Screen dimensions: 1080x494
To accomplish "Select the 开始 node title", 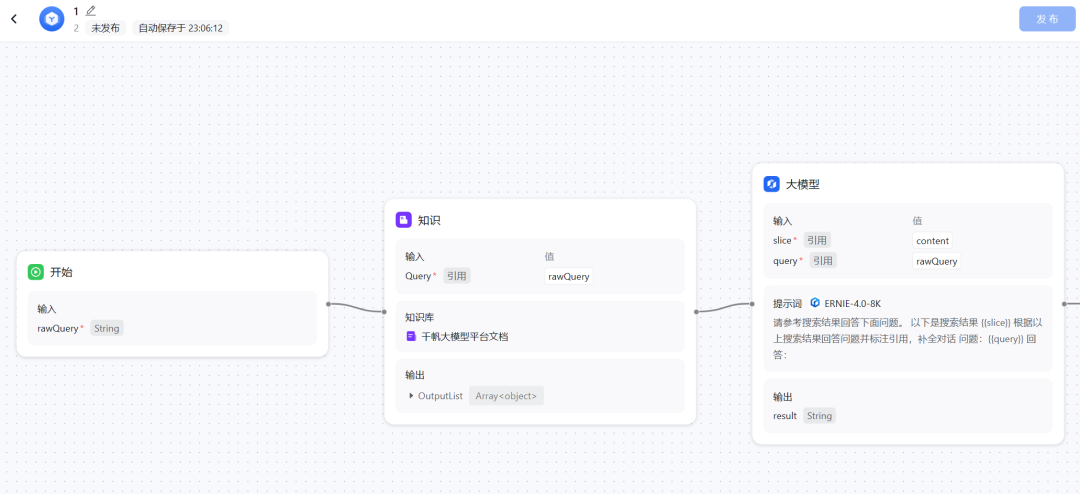I will [61, 272].
